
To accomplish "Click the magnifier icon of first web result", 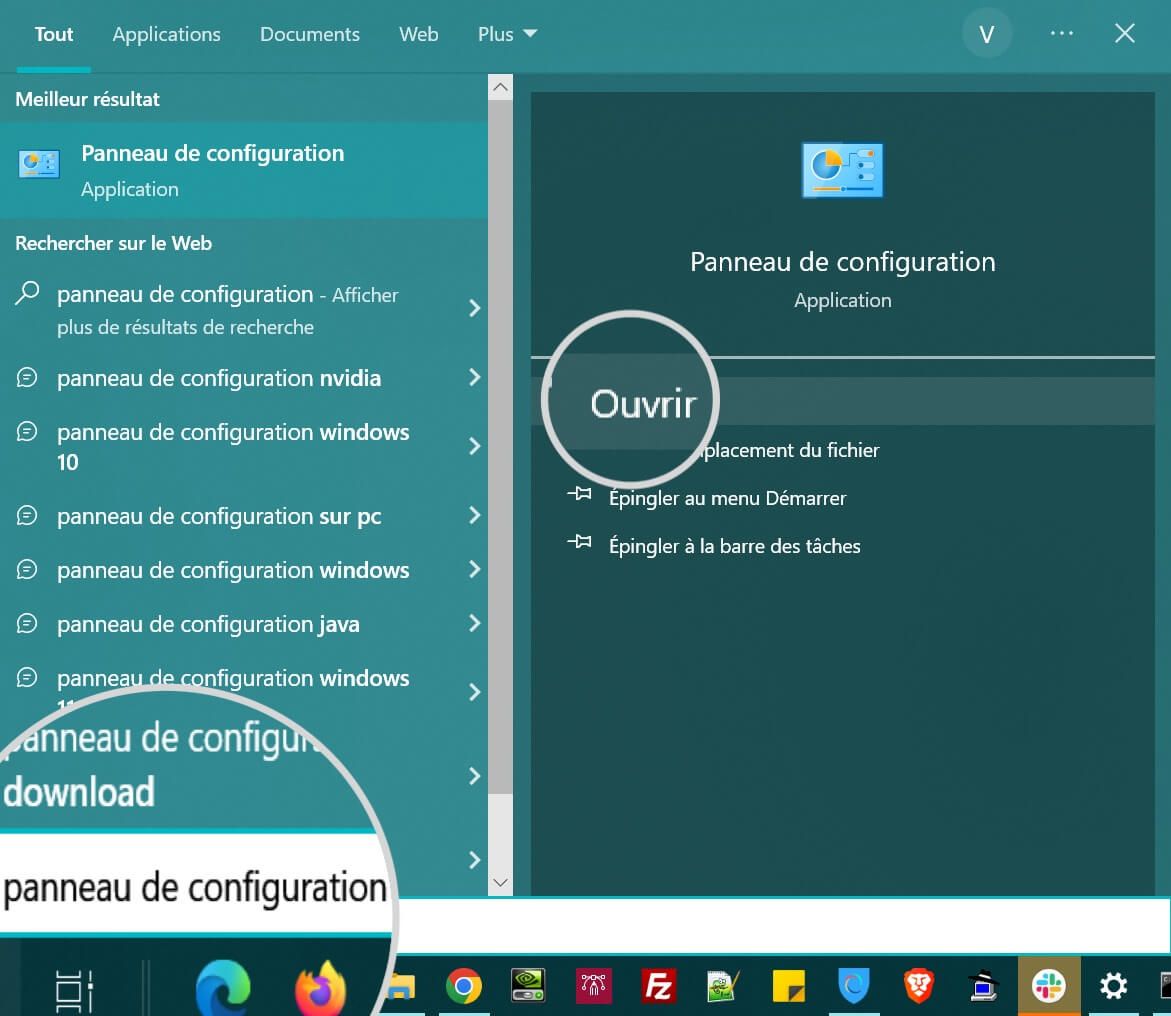I will tap(27, 293).
